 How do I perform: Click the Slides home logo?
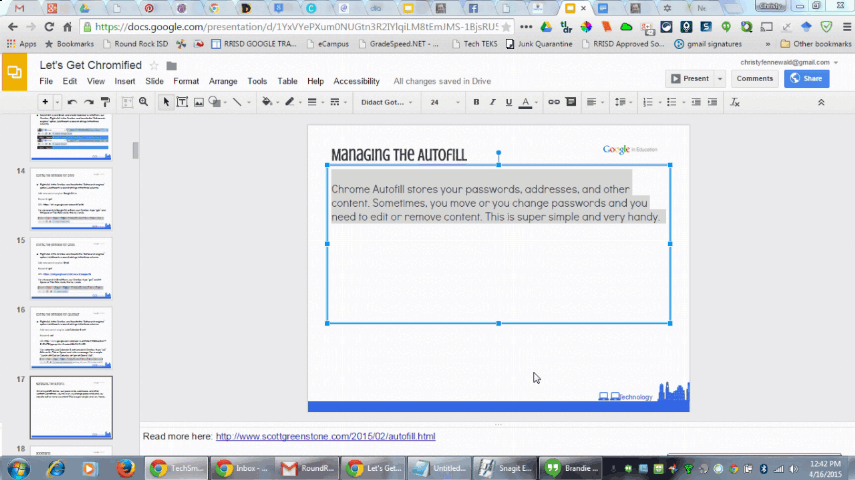(x=14, y=72)
